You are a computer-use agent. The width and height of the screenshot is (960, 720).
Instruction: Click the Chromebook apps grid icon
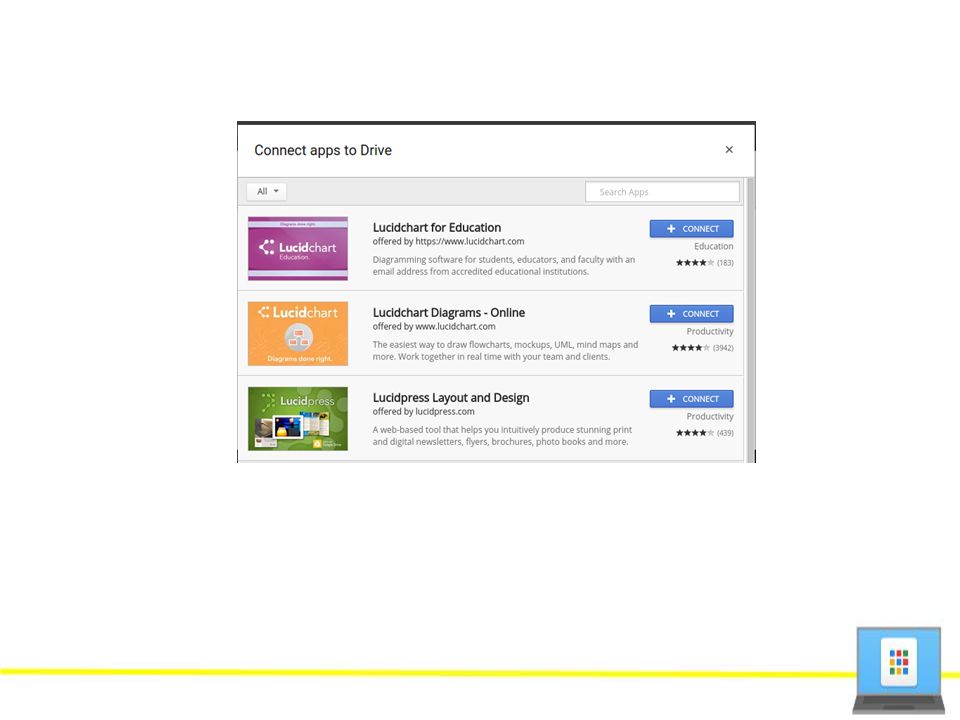pyautogui.click(x=898, y=662)
